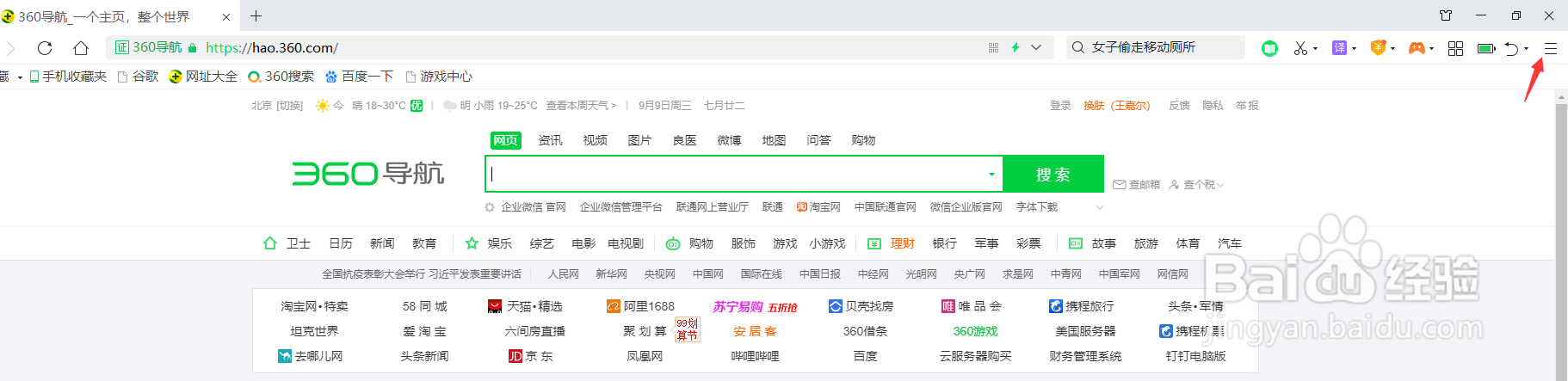Expand the search box suggestion dropdown arrow
Viewport: 1568px width, 381px height.
pyautogui.click(x=991, y=175)
